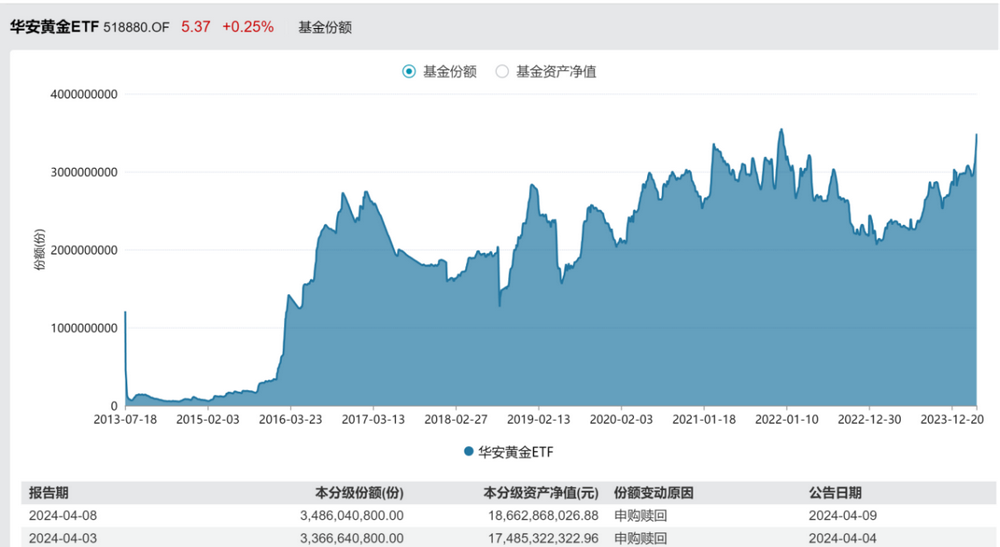1000x547 pixels.
Task: Click the 份额变动原因 column header
Action: (x=654, y=493)
